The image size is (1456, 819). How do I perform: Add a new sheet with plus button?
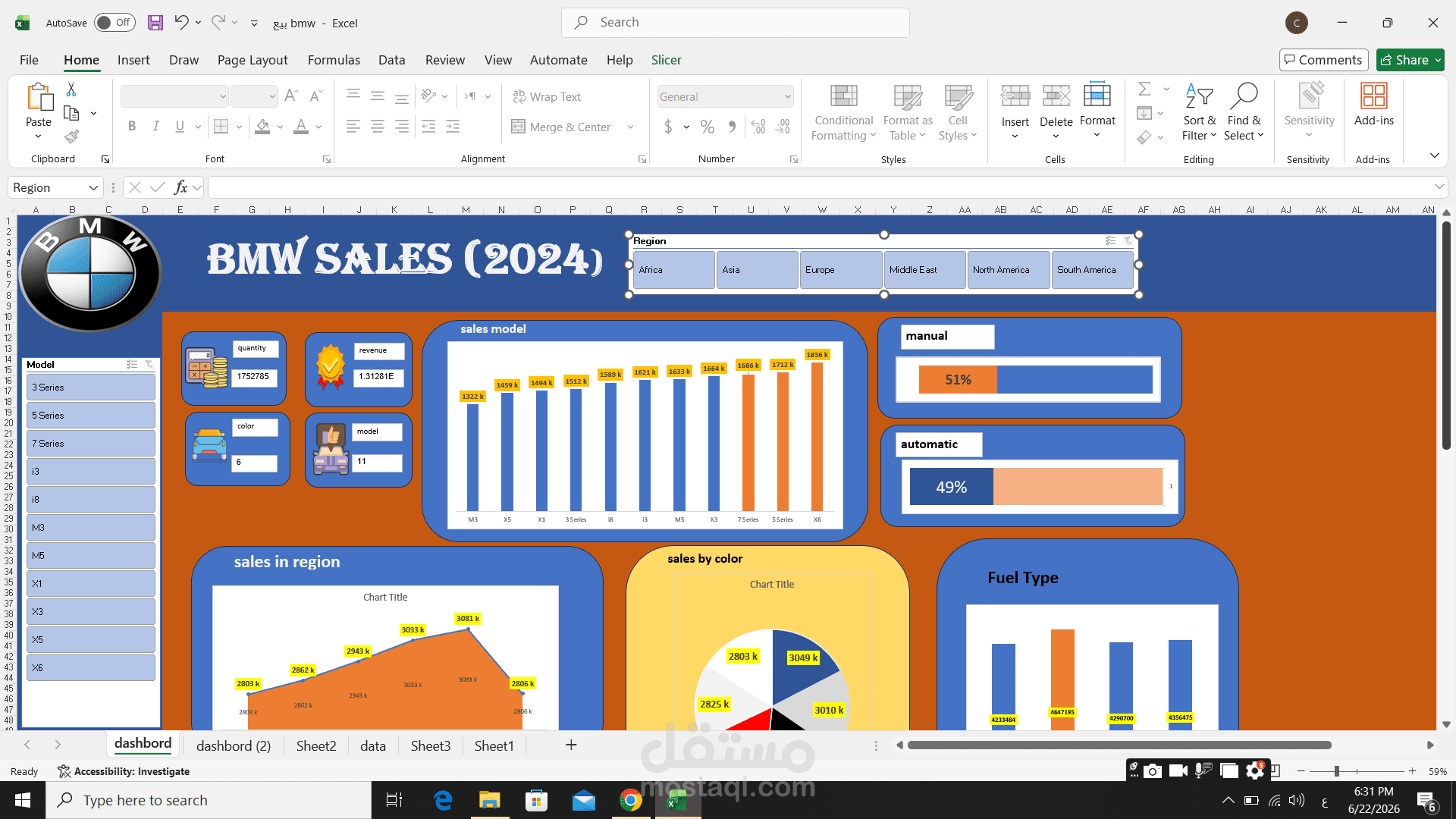click(x=571, y=745)
